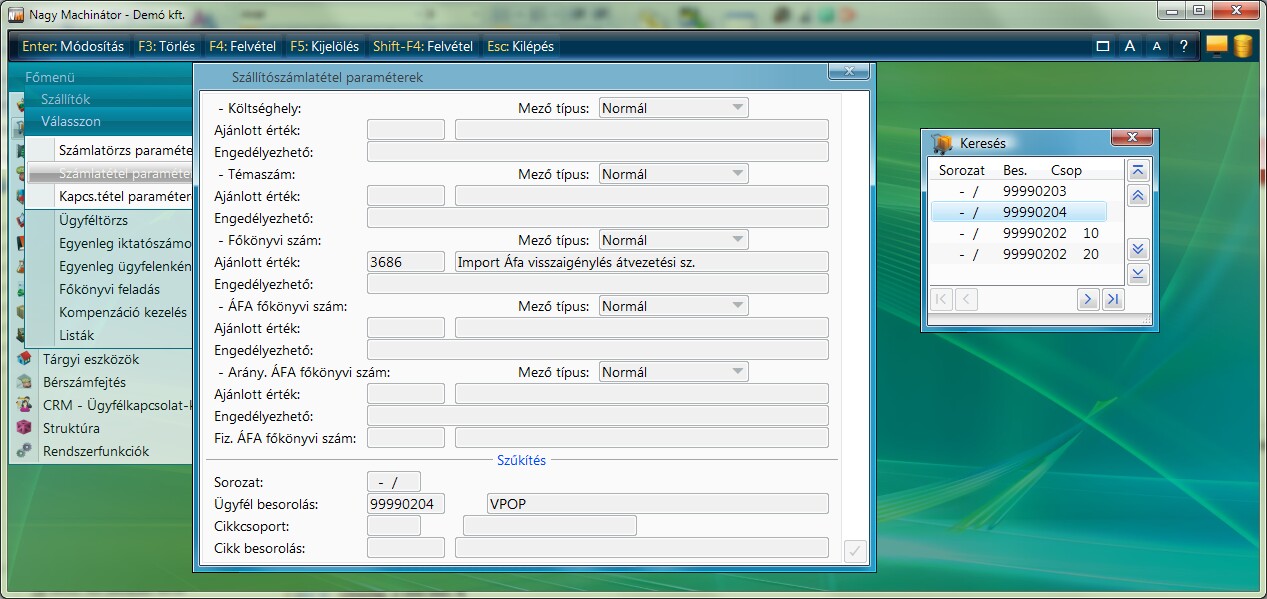1267x599 pixels.
Task: Click the scroll to far right arrow in Keresés
Action: pyautogui.click(x=1113, y=299)
